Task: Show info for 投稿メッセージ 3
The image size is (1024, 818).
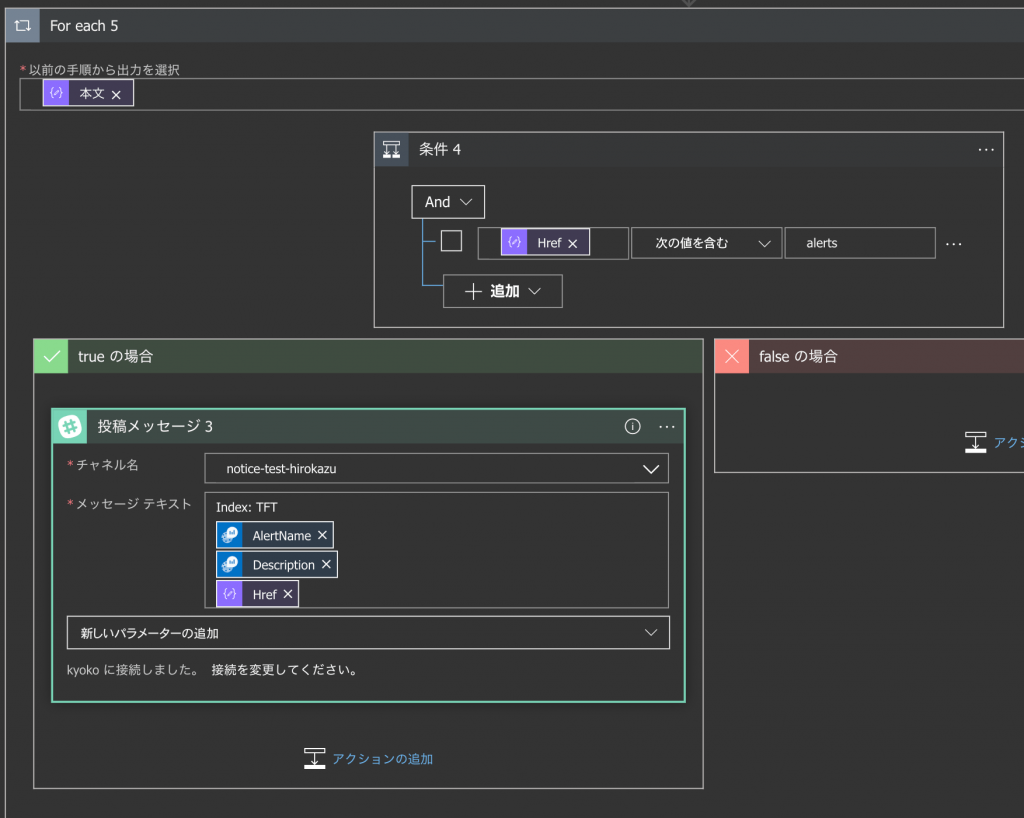Action: click(x=632, y=426)
